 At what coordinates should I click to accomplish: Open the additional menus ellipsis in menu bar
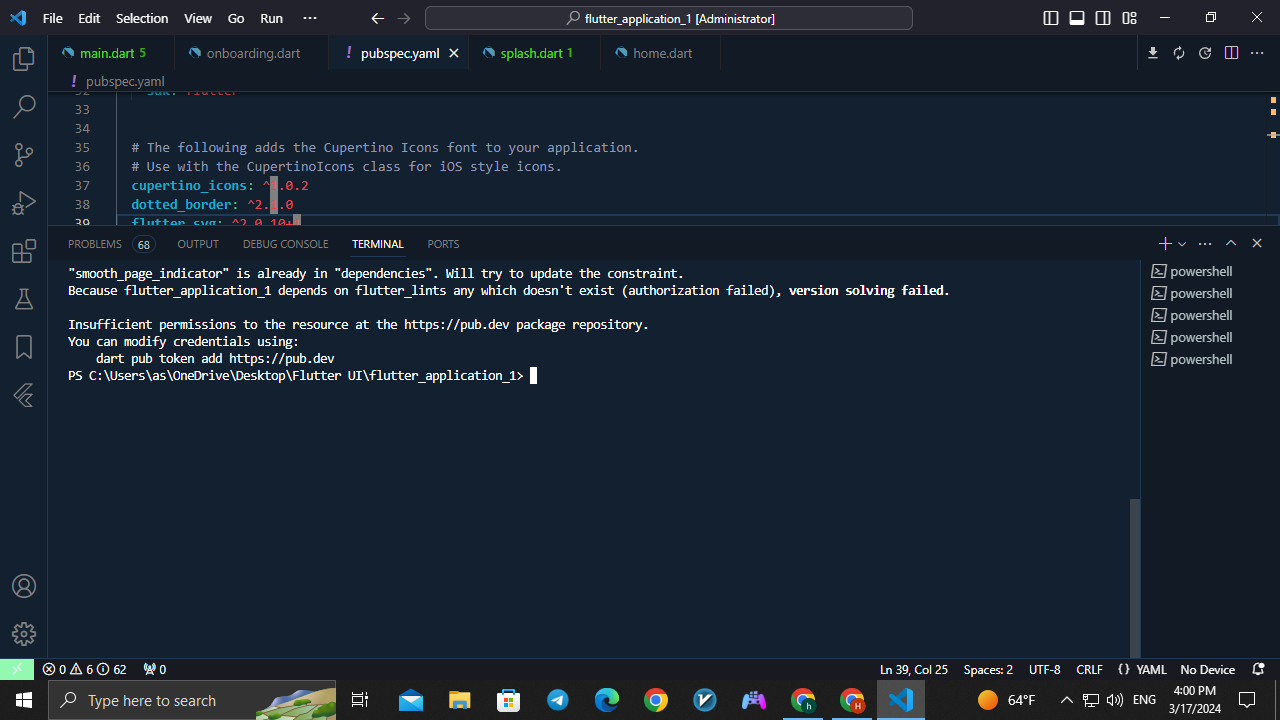click(x=309, y=18)
